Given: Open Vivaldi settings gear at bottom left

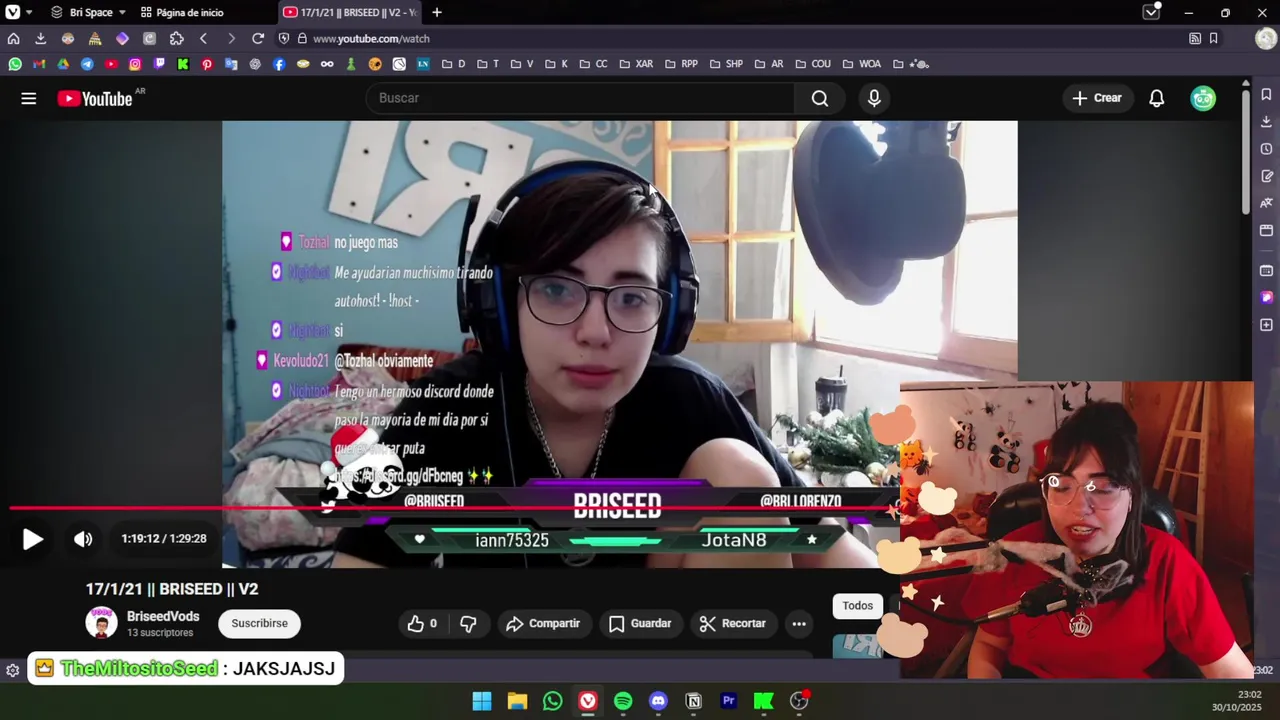Looking at the screenshot, I should tap(12, 670).
